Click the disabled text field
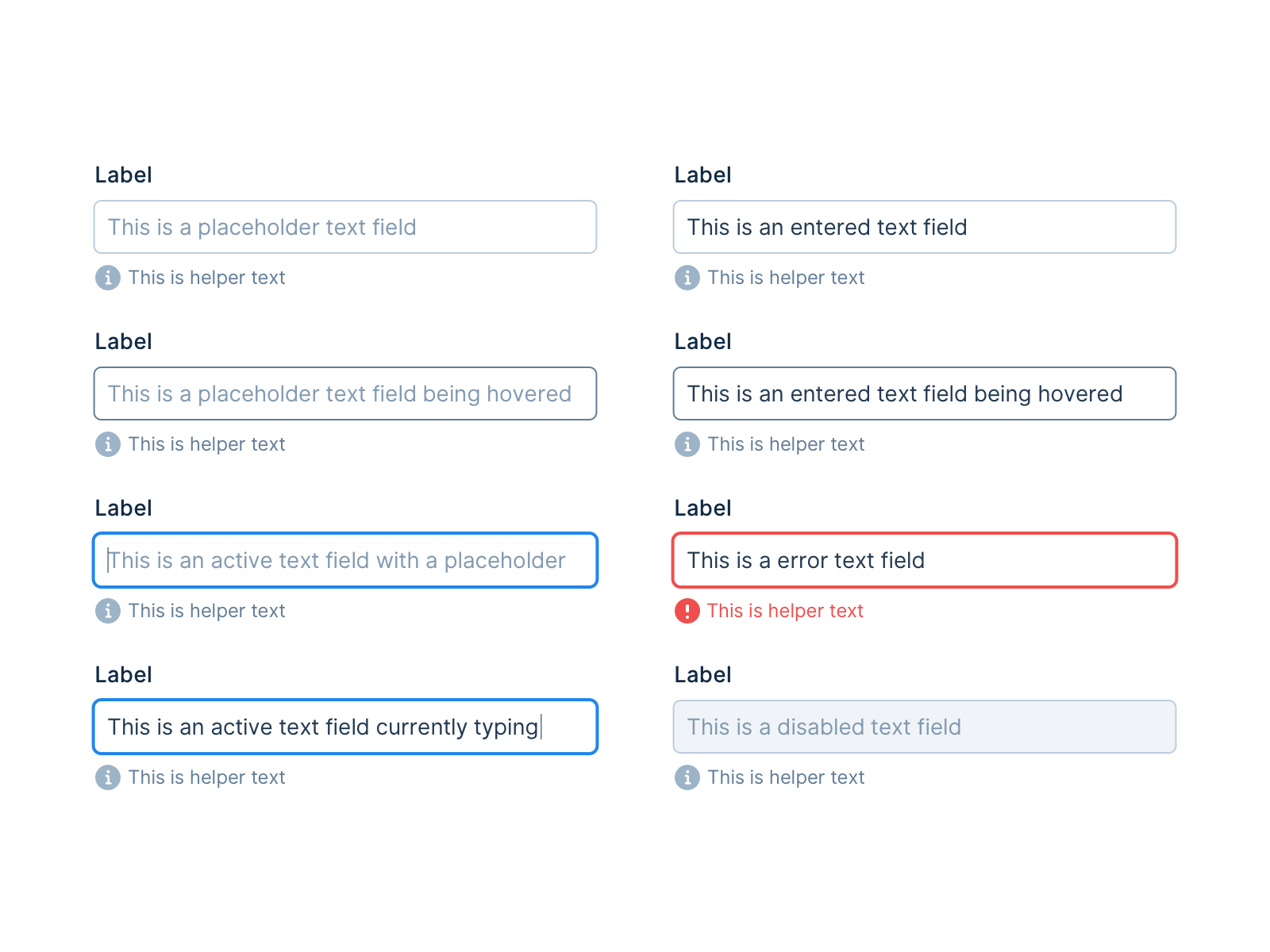This screenshot has height=952, width=1270. pyautogui.click(x=924, y=727)
